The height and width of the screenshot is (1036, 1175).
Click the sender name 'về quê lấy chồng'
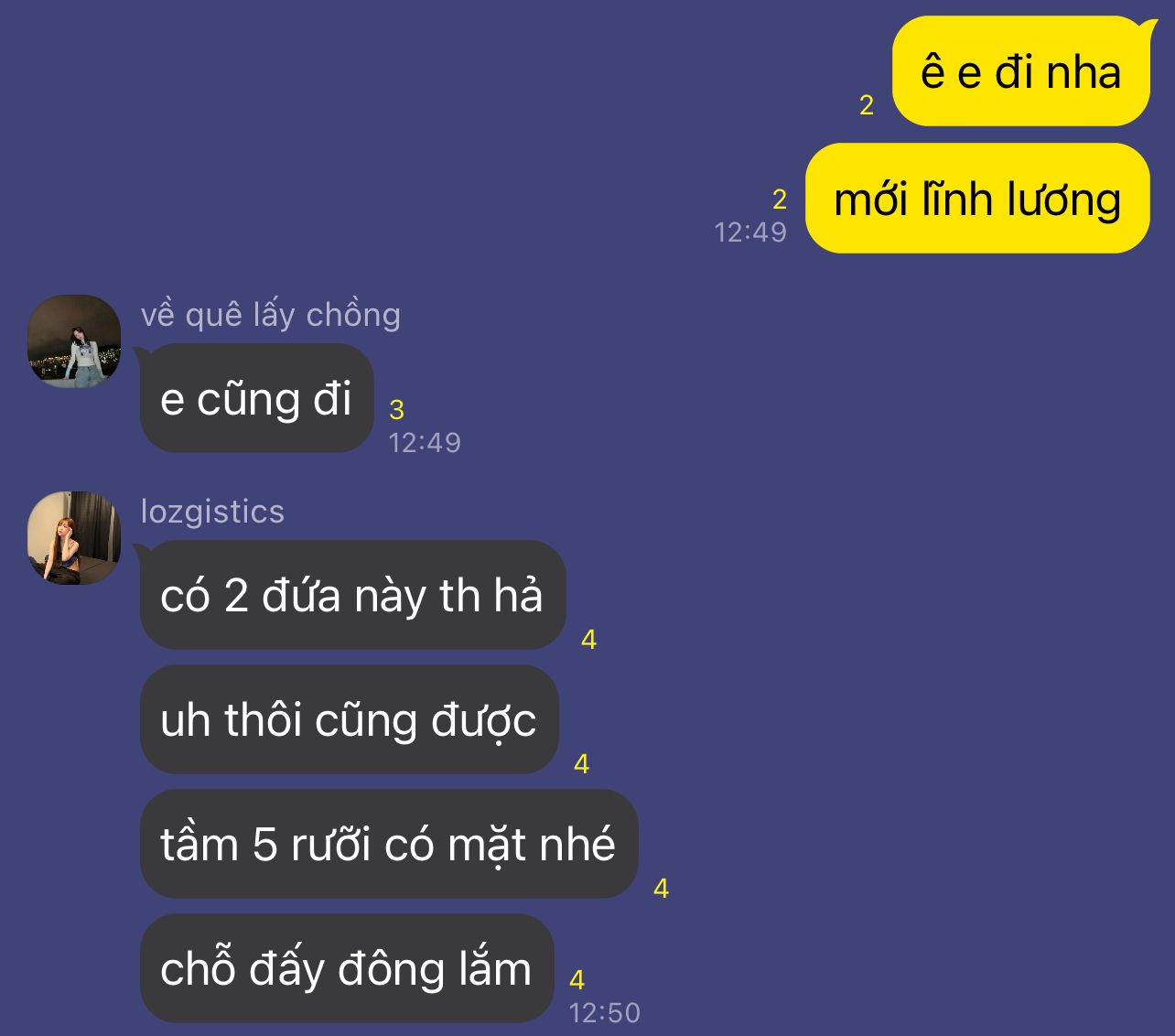pos(271,315)
